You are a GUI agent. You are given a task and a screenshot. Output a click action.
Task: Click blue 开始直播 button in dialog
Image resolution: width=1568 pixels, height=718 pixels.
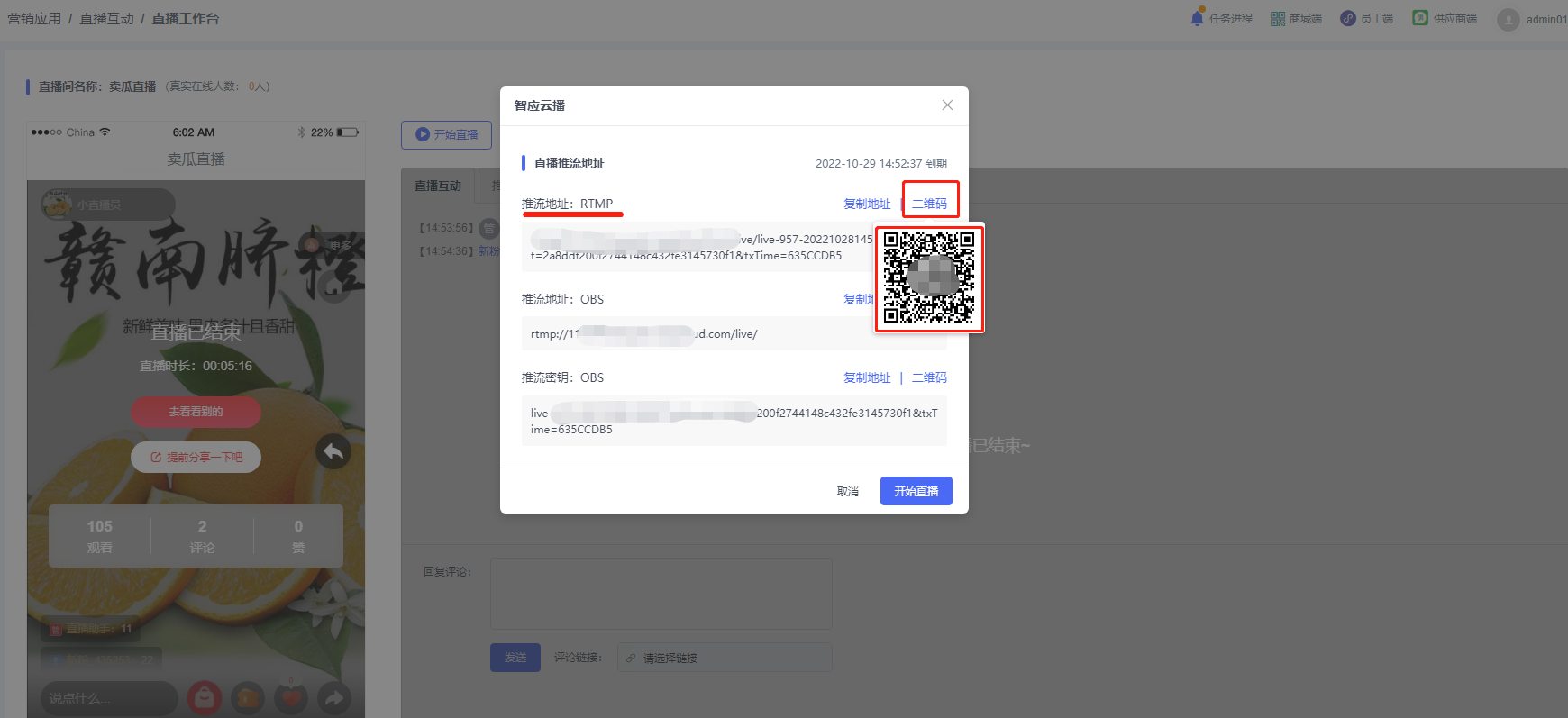[916, 491]
